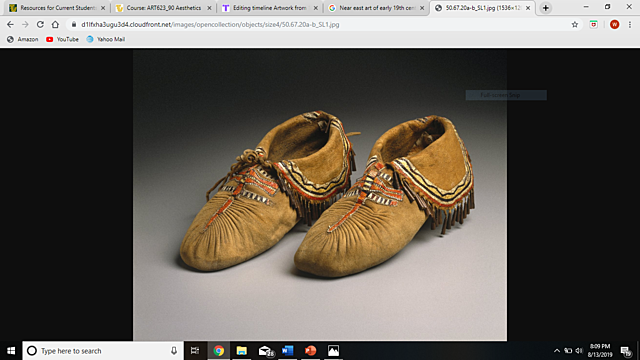Switch to Resources for Current Students tab
The width and height of the screenshot is (640, 360).
pyautogui.click(x=56, y=8)
